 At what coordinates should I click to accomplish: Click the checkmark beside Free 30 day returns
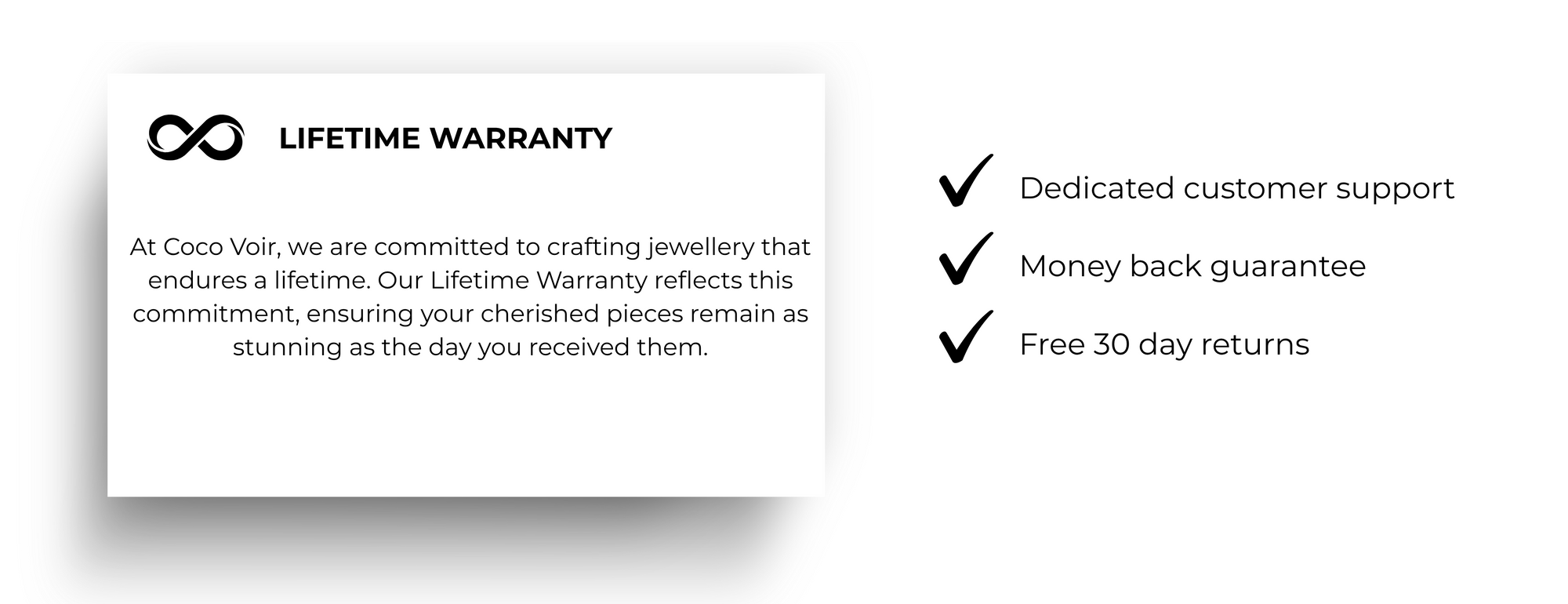965,338
